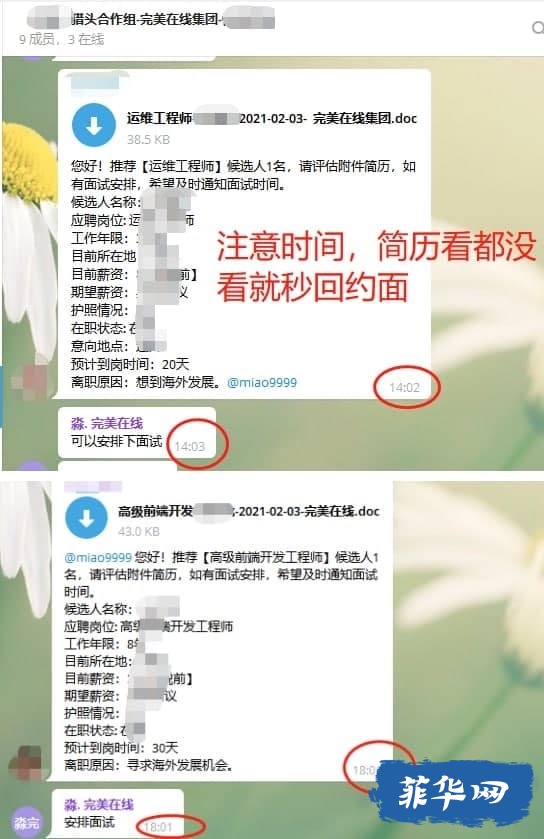Click the 9 成员, 3 在线 member count

pos(62,40)
